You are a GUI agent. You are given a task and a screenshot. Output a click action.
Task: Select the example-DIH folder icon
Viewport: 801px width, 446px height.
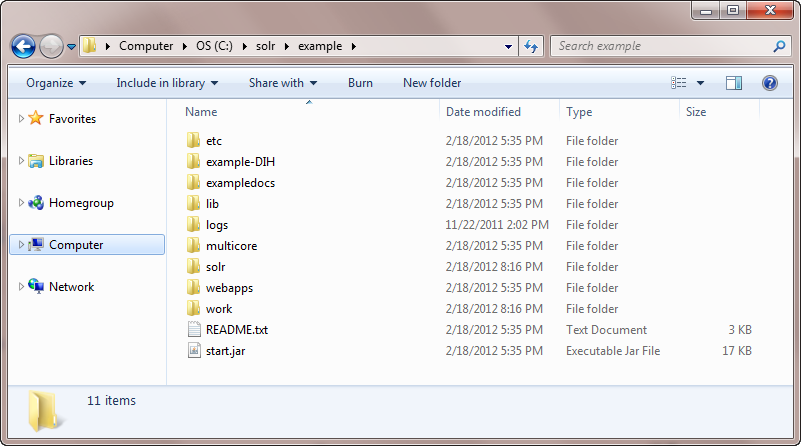coord(193,161)
